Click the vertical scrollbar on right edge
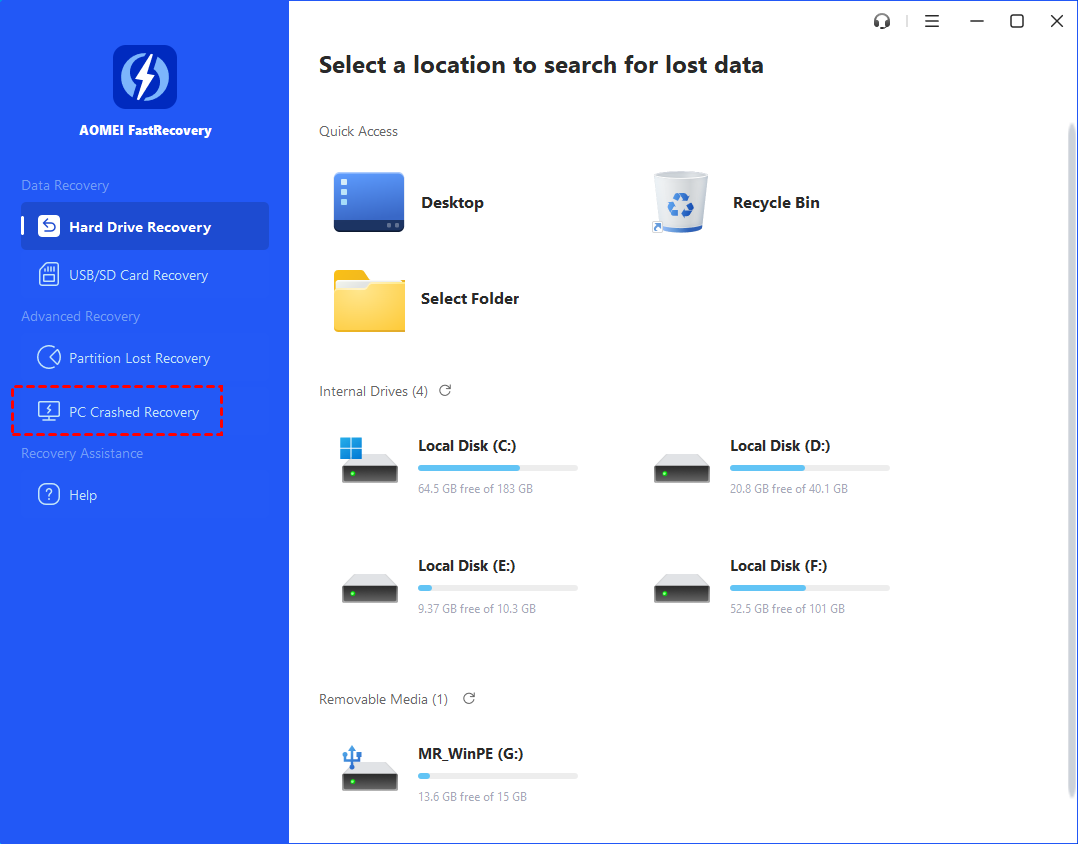The height and width of the screenshot is (844, 1078). (x=1071, y=459)
